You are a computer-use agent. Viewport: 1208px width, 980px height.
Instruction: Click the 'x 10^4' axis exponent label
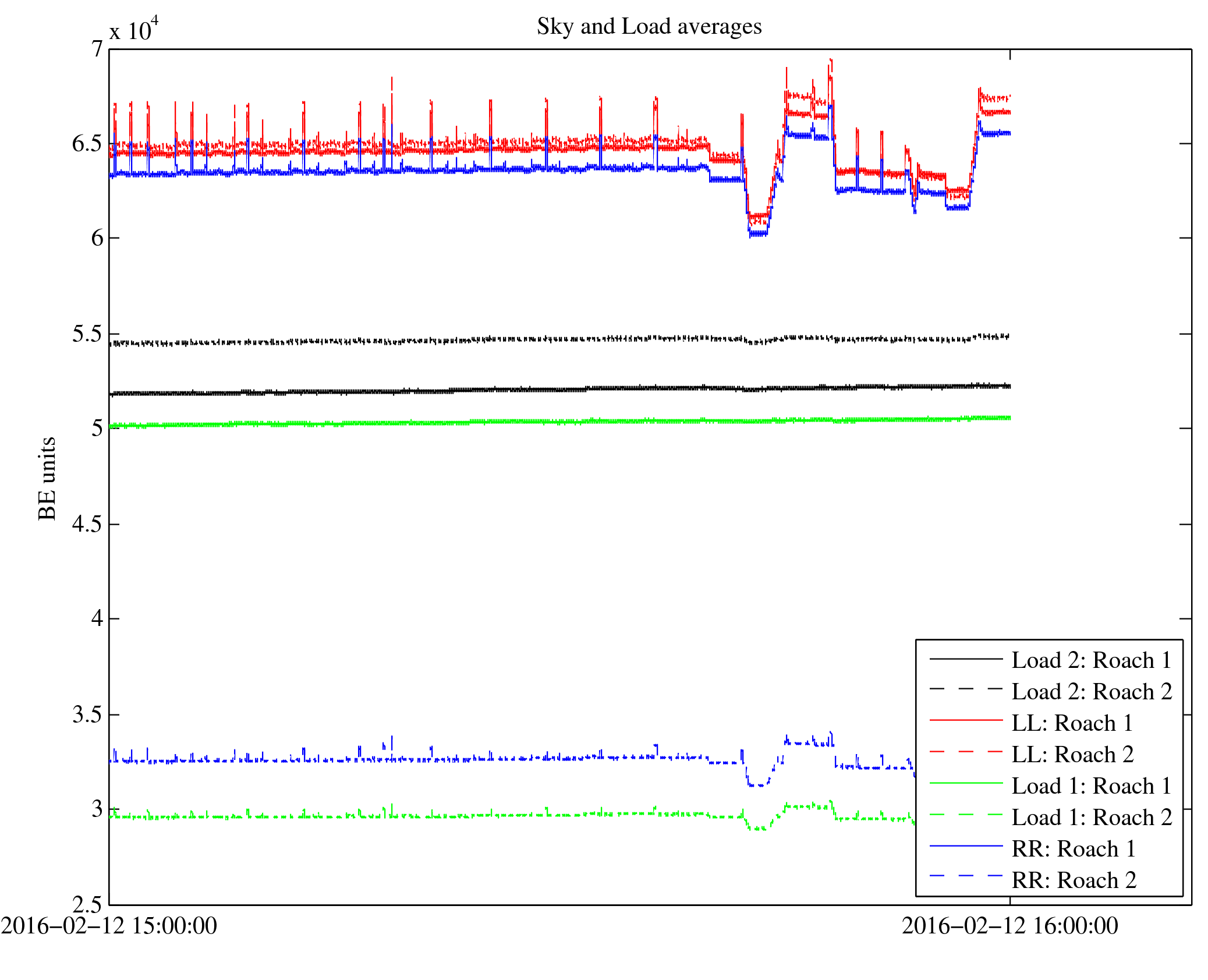click(134, 29)
